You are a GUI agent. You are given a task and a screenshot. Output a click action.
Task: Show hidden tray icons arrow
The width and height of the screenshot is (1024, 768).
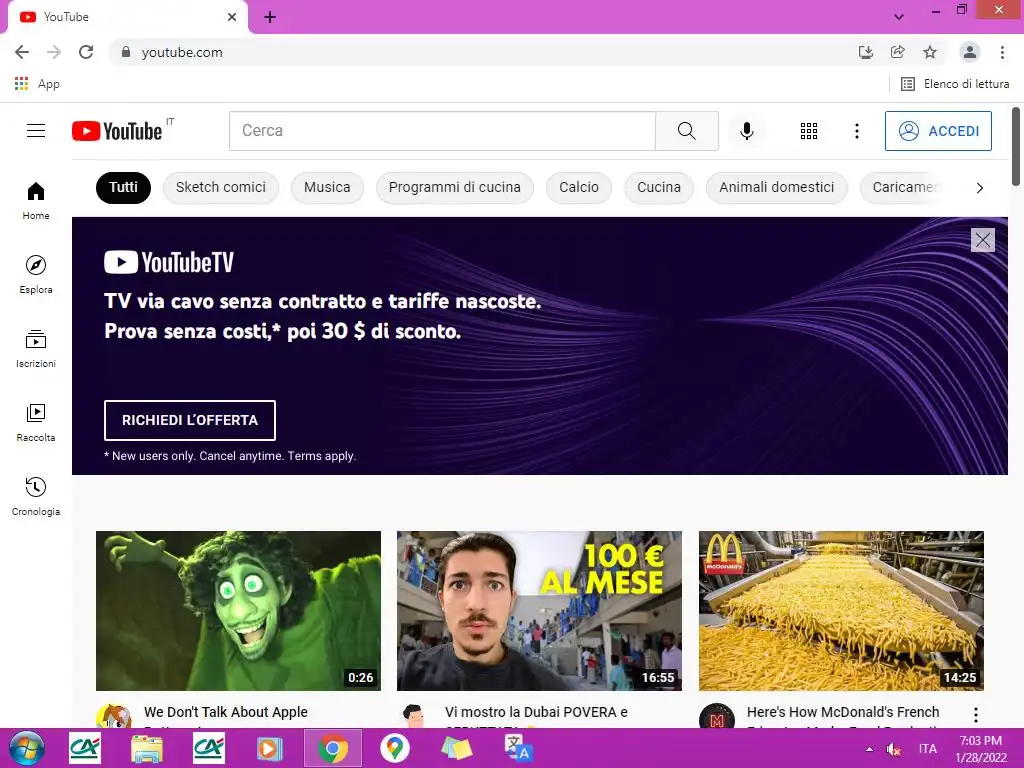coord(869,749)
